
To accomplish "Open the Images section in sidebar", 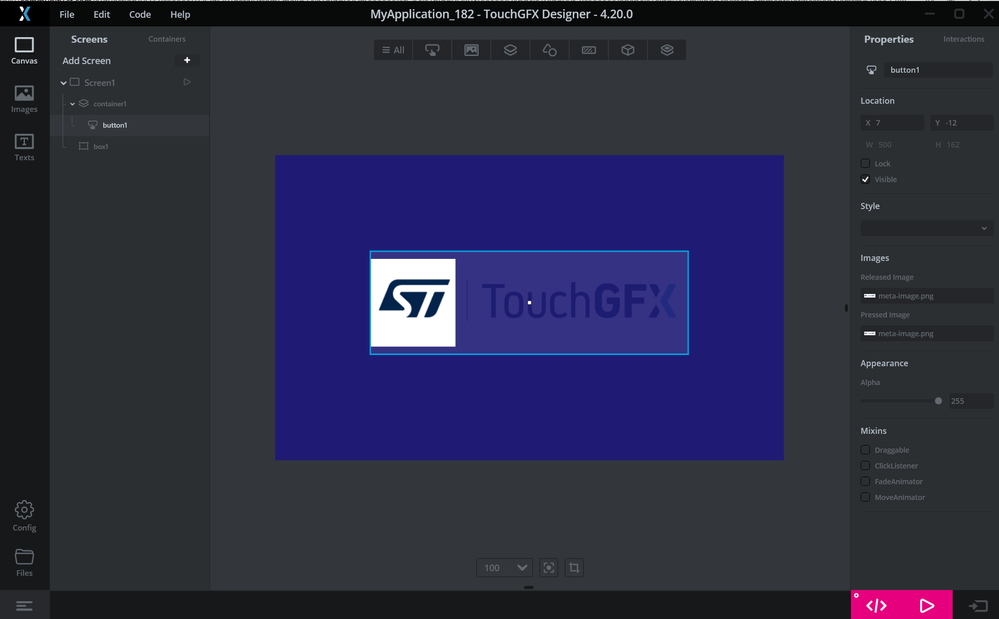I will tap(24, 99).
